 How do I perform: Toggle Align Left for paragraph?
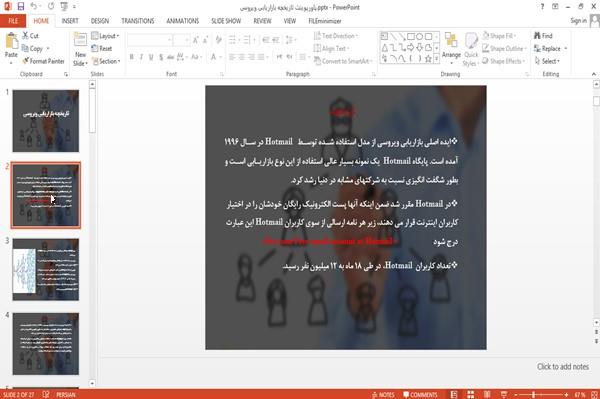(232, 57)
